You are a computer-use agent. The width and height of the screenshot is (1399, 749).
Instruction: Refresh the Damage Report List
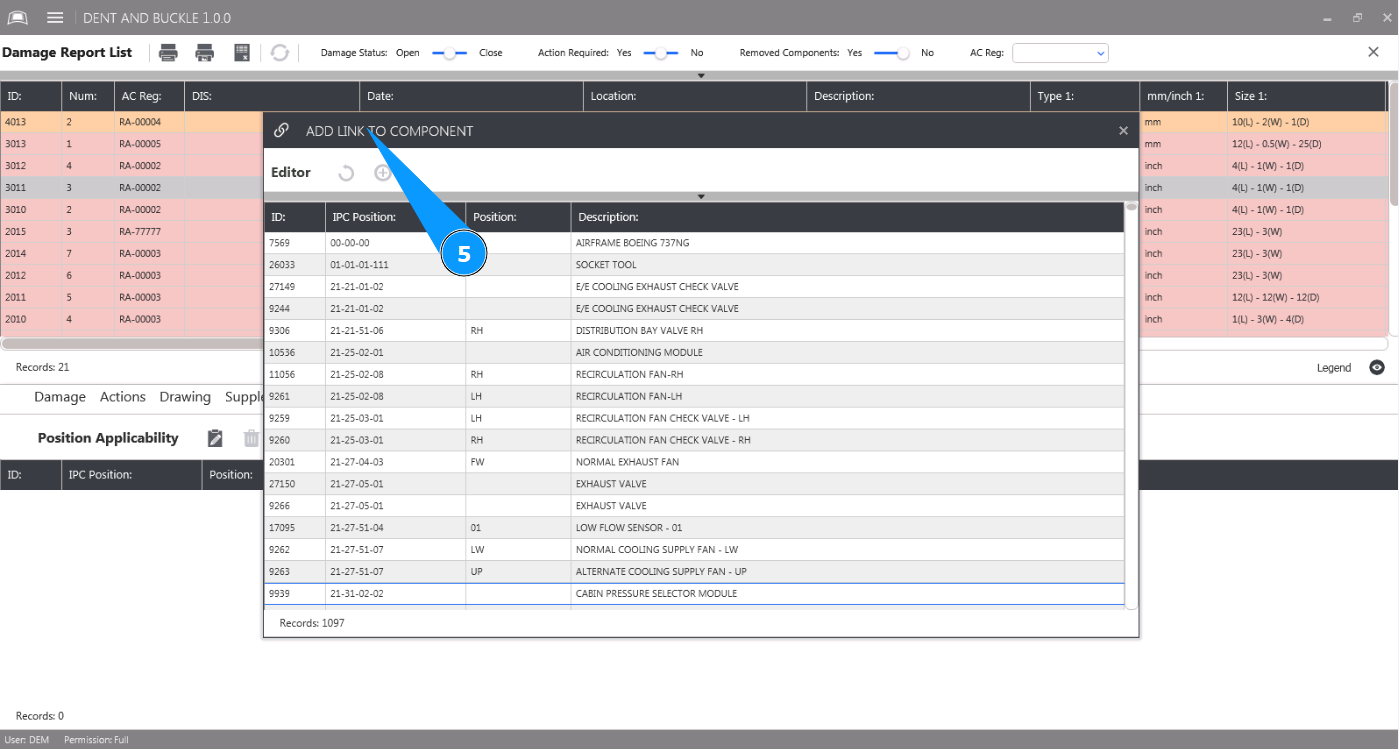280,53
